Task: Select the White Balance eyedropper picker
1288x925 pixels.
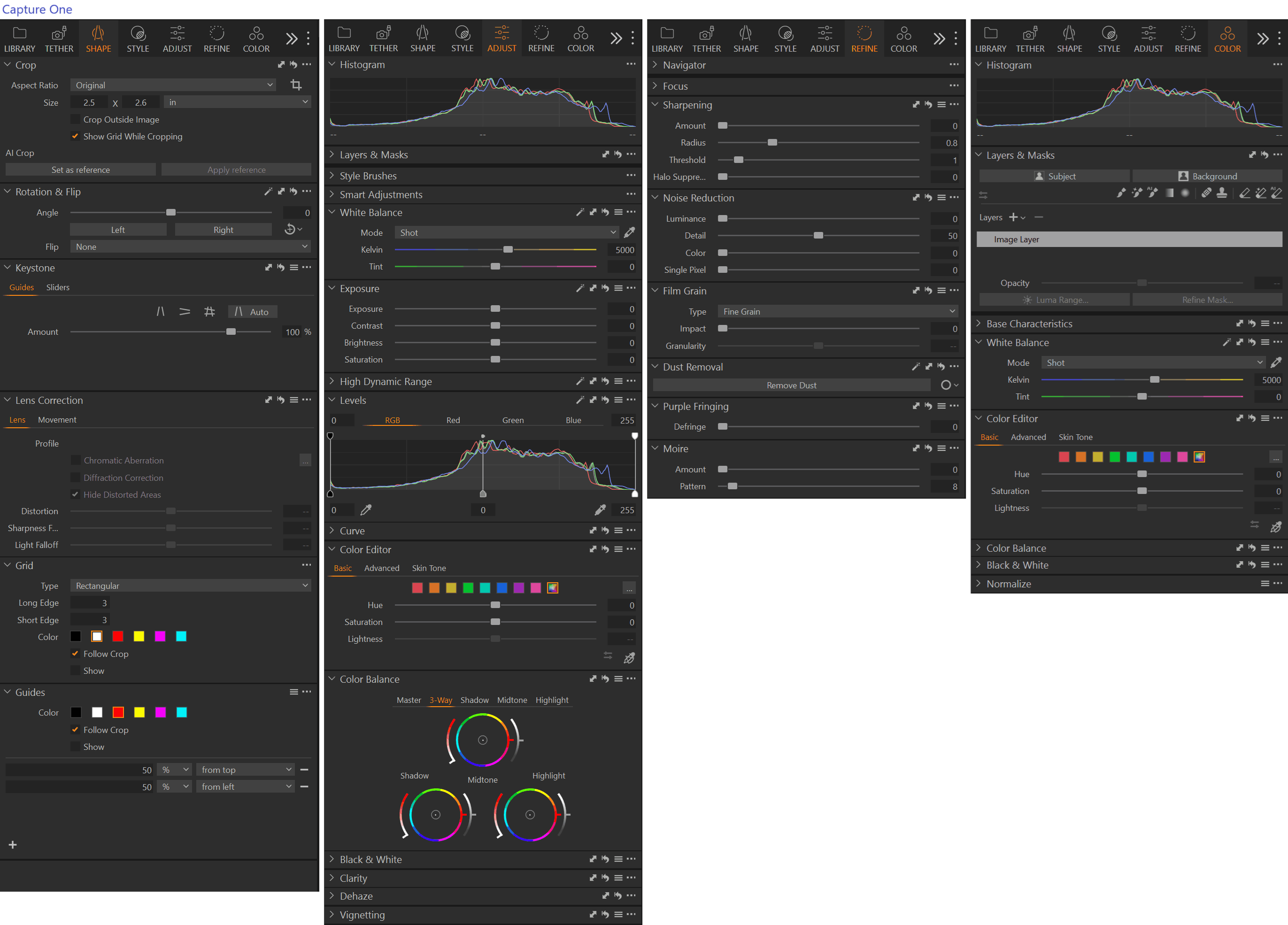Action: (629, 233)
